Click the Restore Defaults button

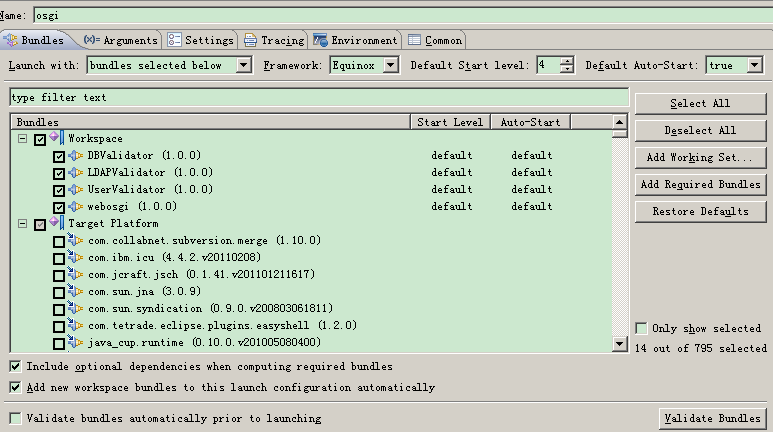click(x=700, y=212)
